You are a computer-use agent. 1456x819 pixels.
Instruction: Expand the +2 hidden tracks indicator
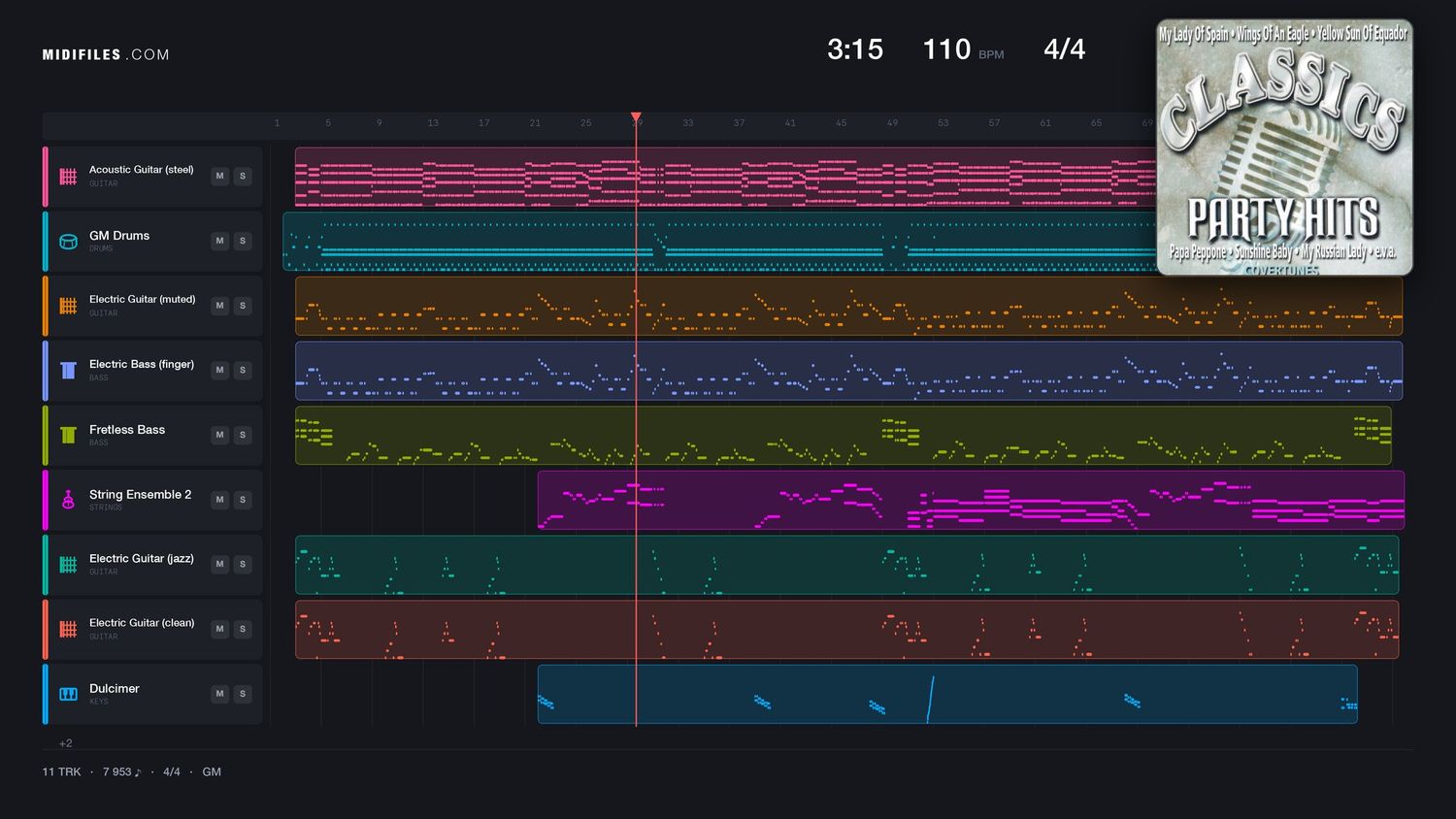(x=65, y=743)
